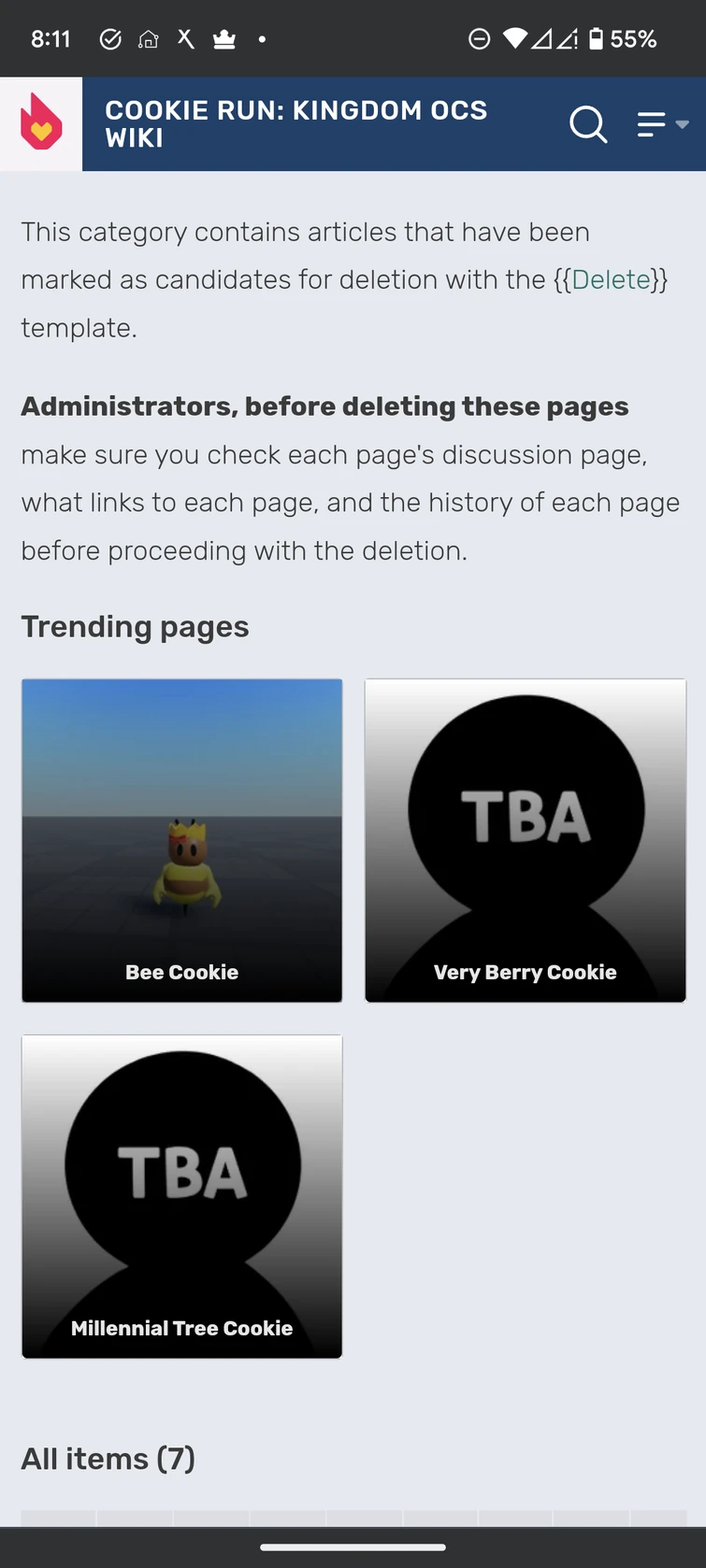Open the Bee Cookie trending page
This screenshot has width=706, height=1568.
(182, 840)
